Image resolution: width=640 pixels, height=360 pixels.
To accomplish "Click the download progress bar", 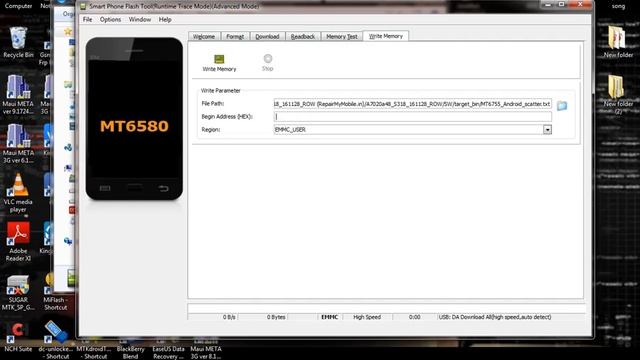I will pos(387,308).
